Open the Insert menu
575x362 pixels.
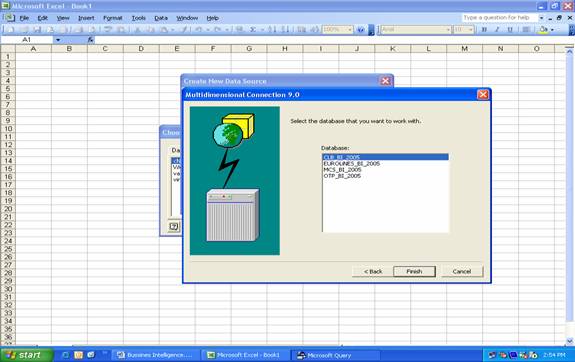[x=86, y=18]
